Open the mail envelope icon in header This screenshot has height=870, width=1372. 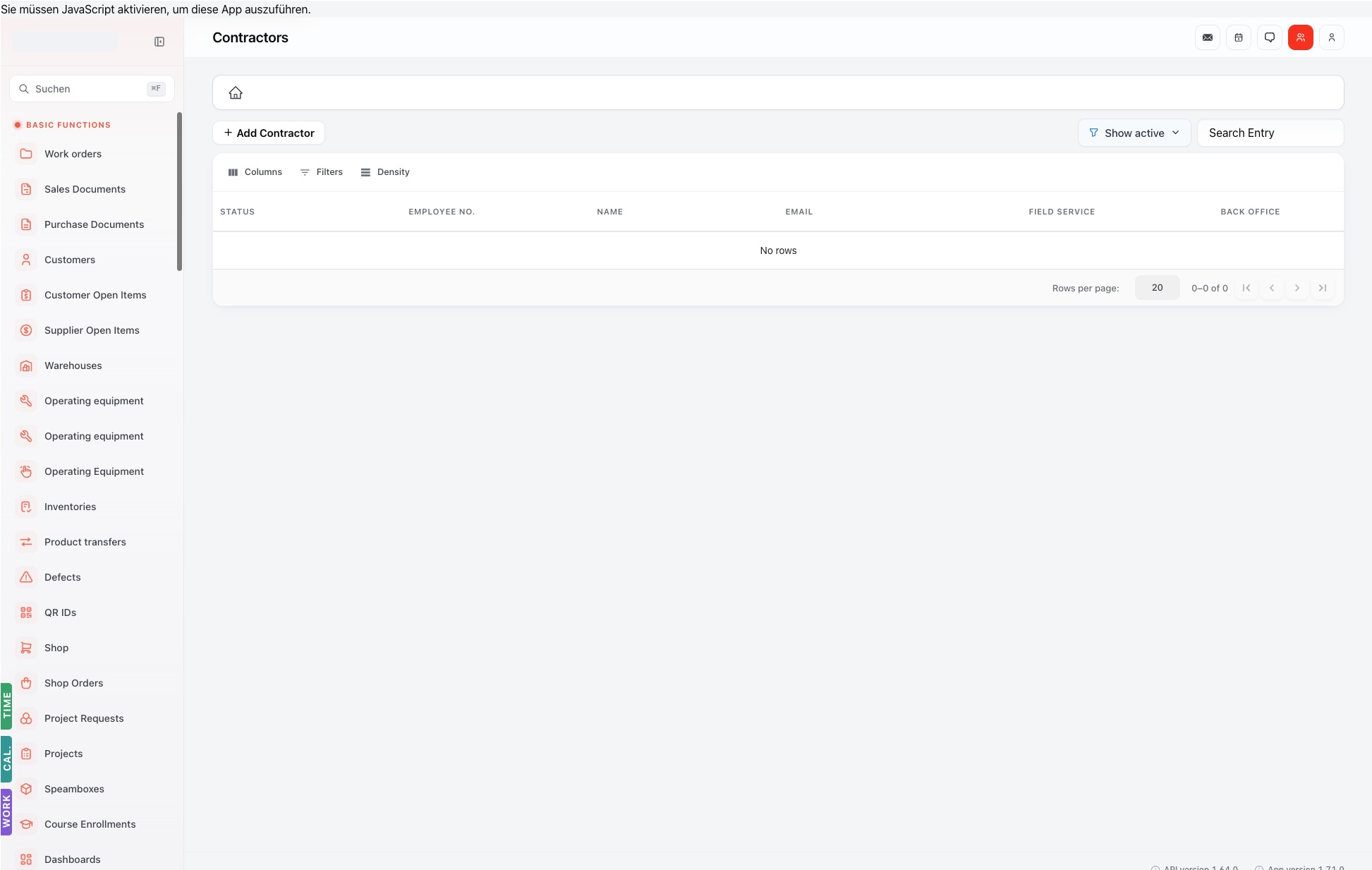tap(1208, 37)
